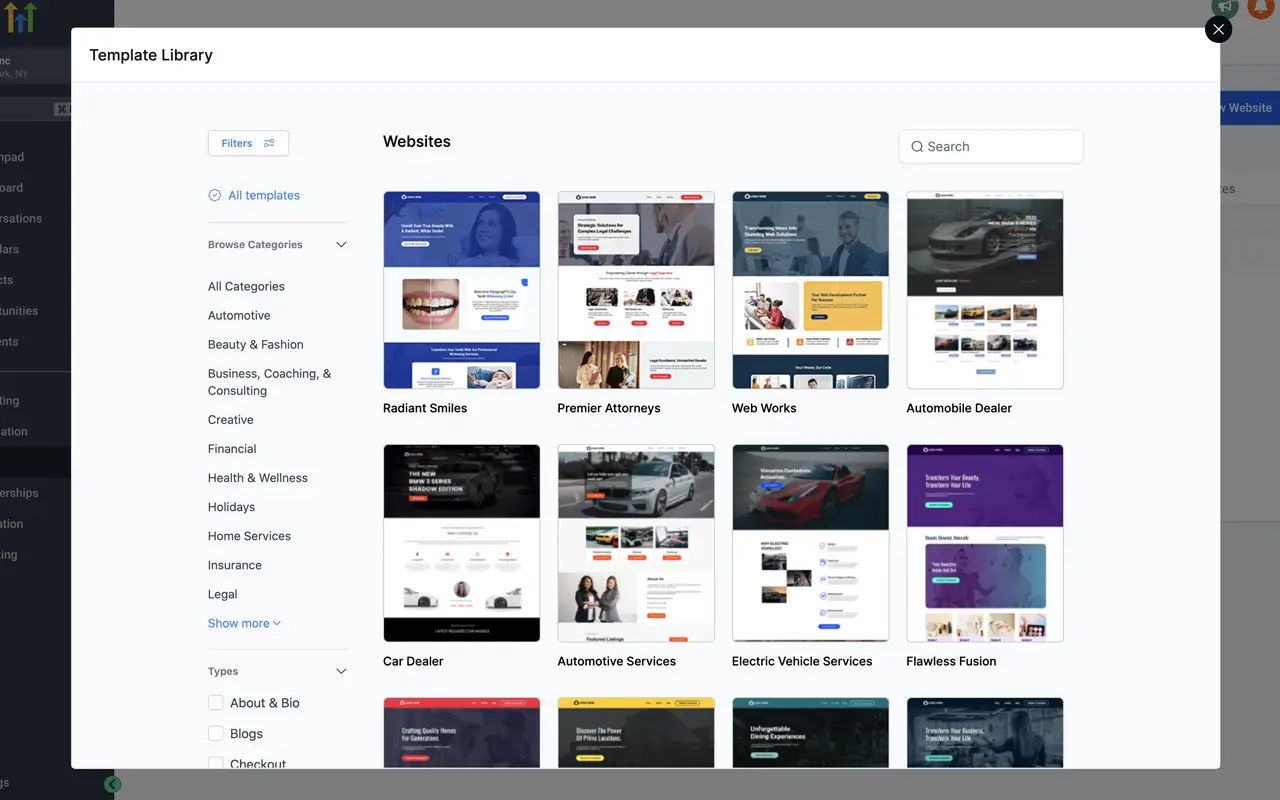The width and height of the screenshot is (1280, 800).
Task: Collapse the Types section chevron
Action: [x=341, y=672]
